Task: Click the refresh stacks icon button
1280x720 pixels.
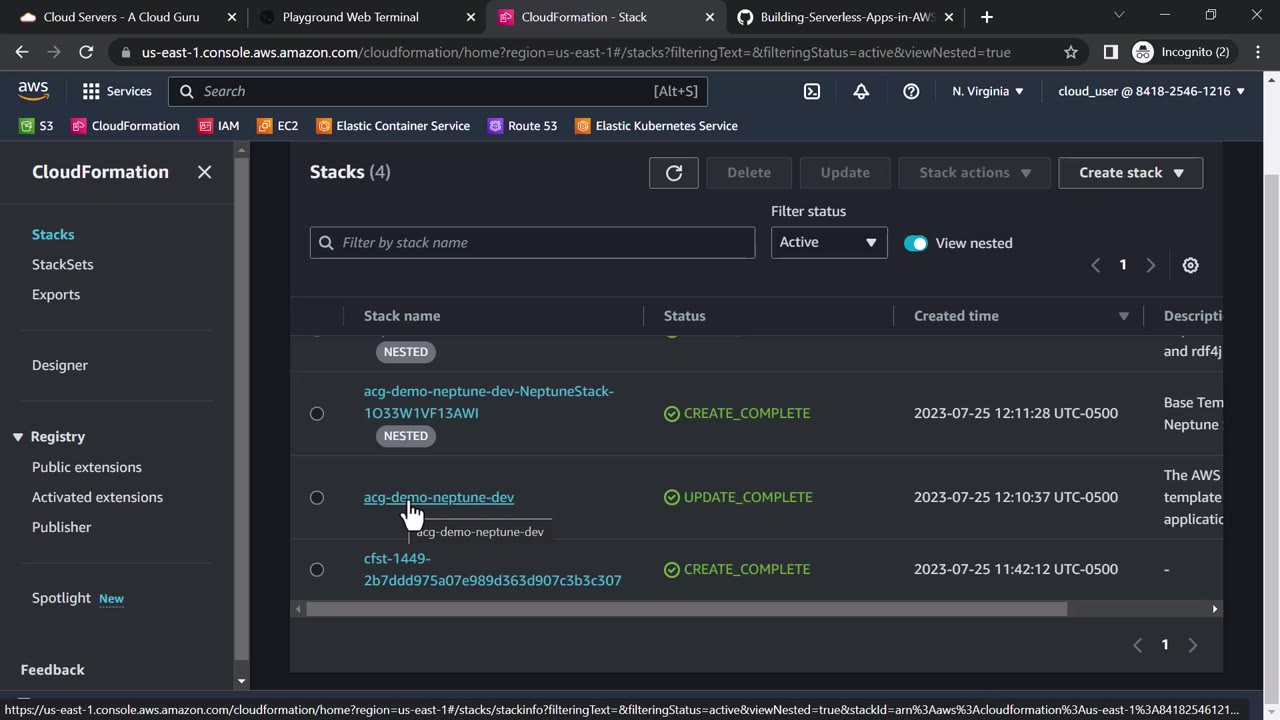Action: 673,173
